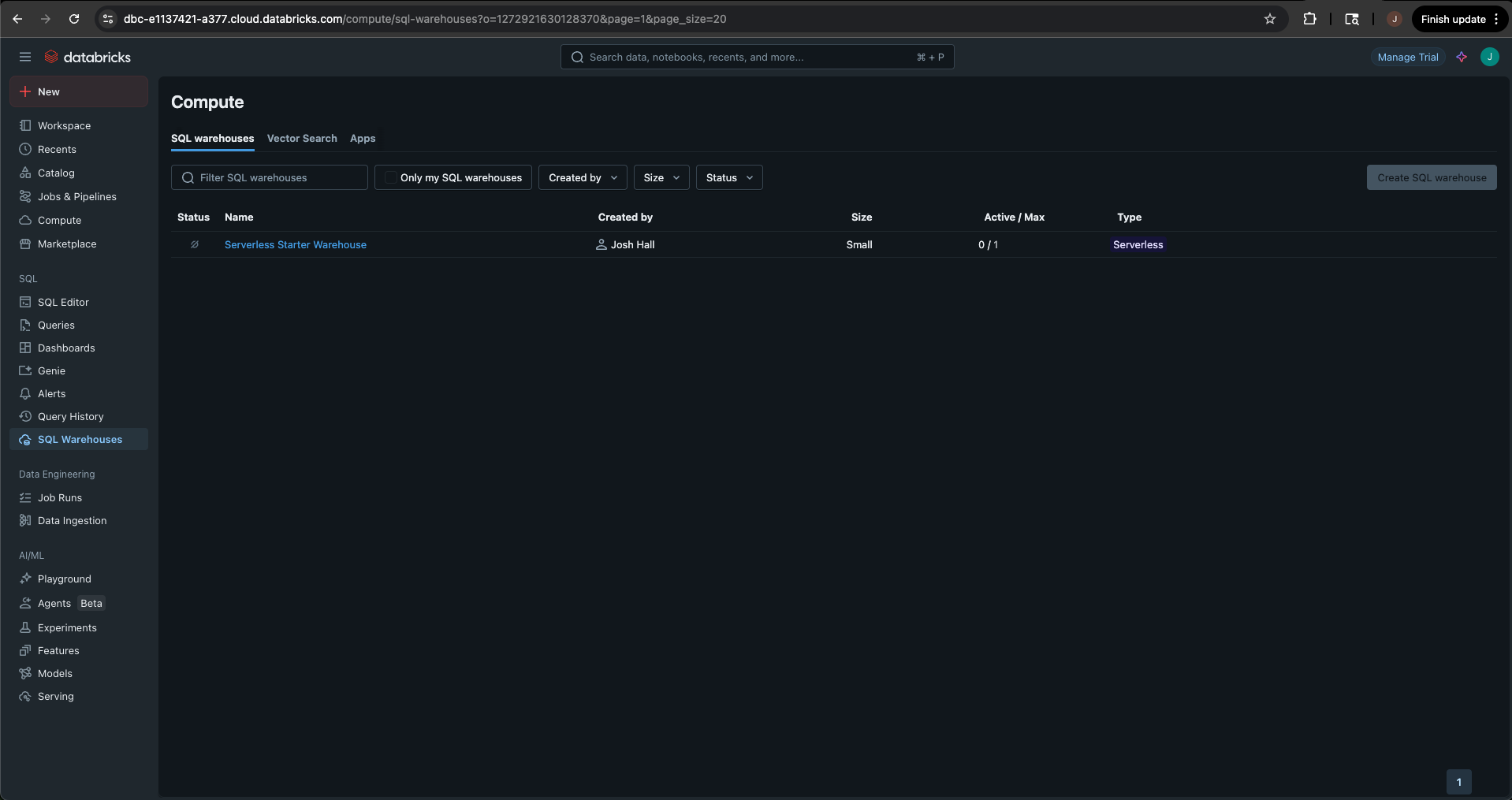Click the stopped status icon for Serverless Starter Warehouse
The height and width of the screenshot is (800, 1512).
tap(194, 244)
